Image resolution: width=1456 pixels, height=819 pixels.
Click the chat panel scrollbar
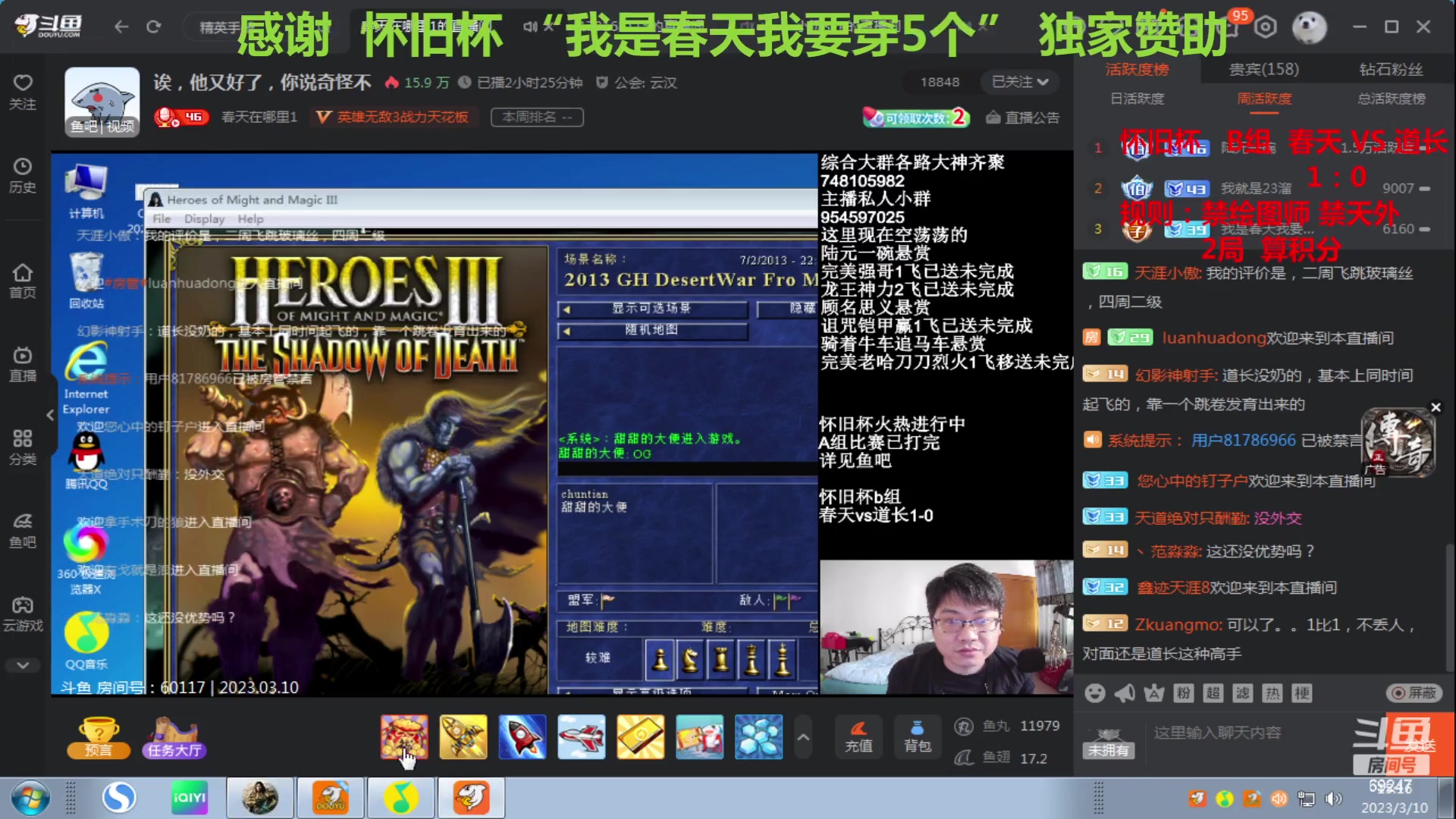(1449, 607)
